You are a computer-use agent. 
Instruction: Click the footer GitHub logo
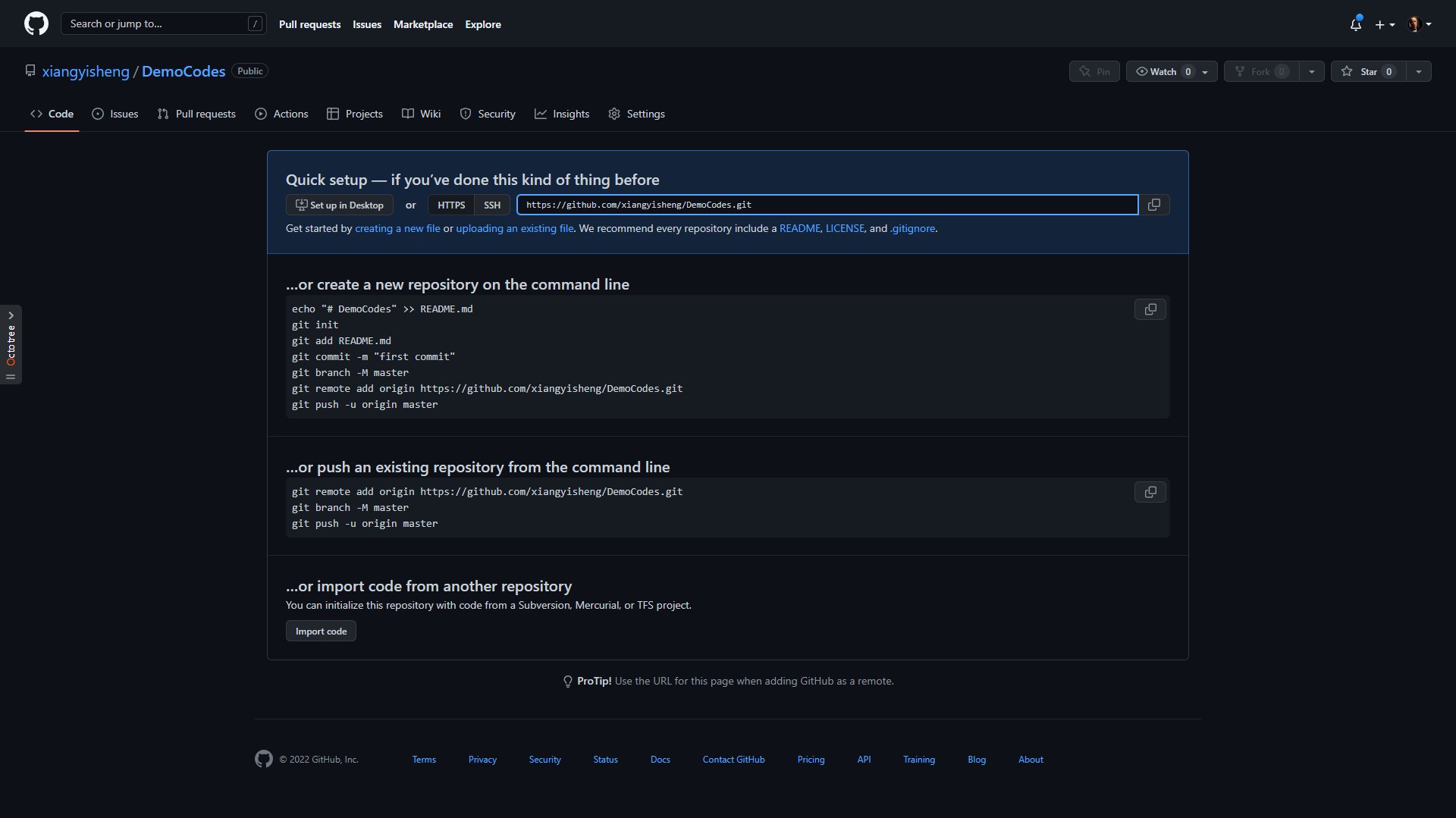coord(264,759)
